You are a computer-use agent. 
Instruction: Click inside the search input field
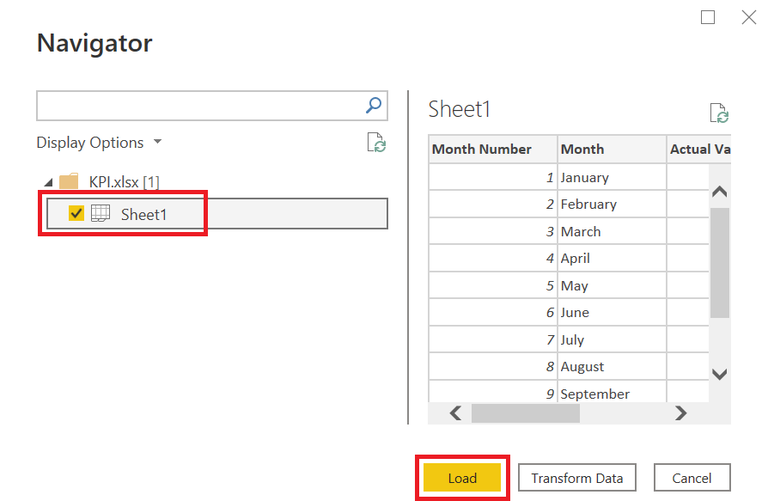pyautogui.click(x=198, y=105)
